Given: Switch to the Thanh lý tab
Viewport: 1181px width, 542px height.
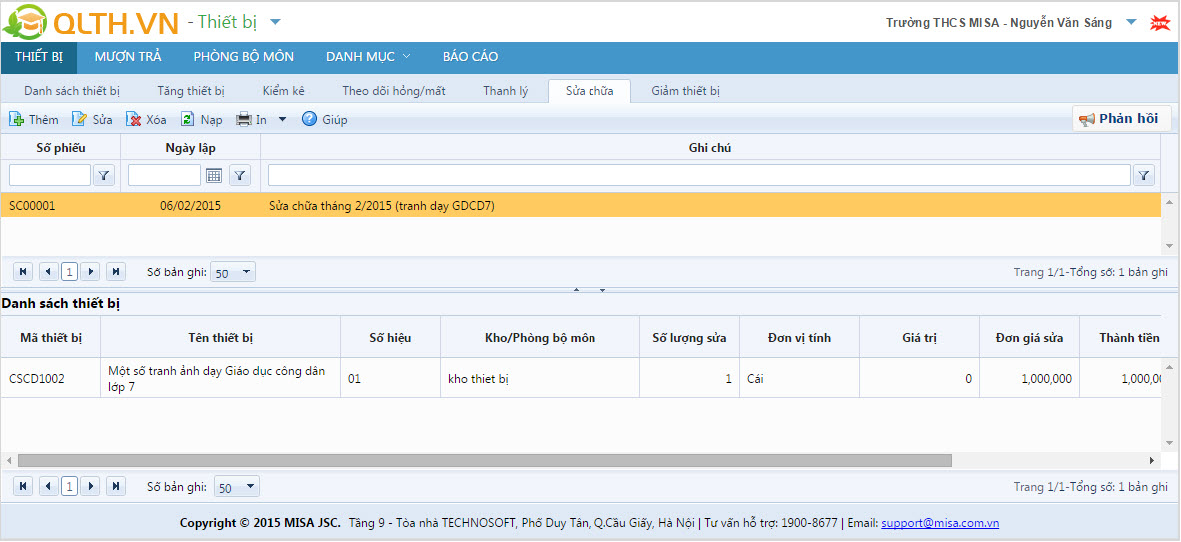Looking at the screenshot, I should [505, 91].
